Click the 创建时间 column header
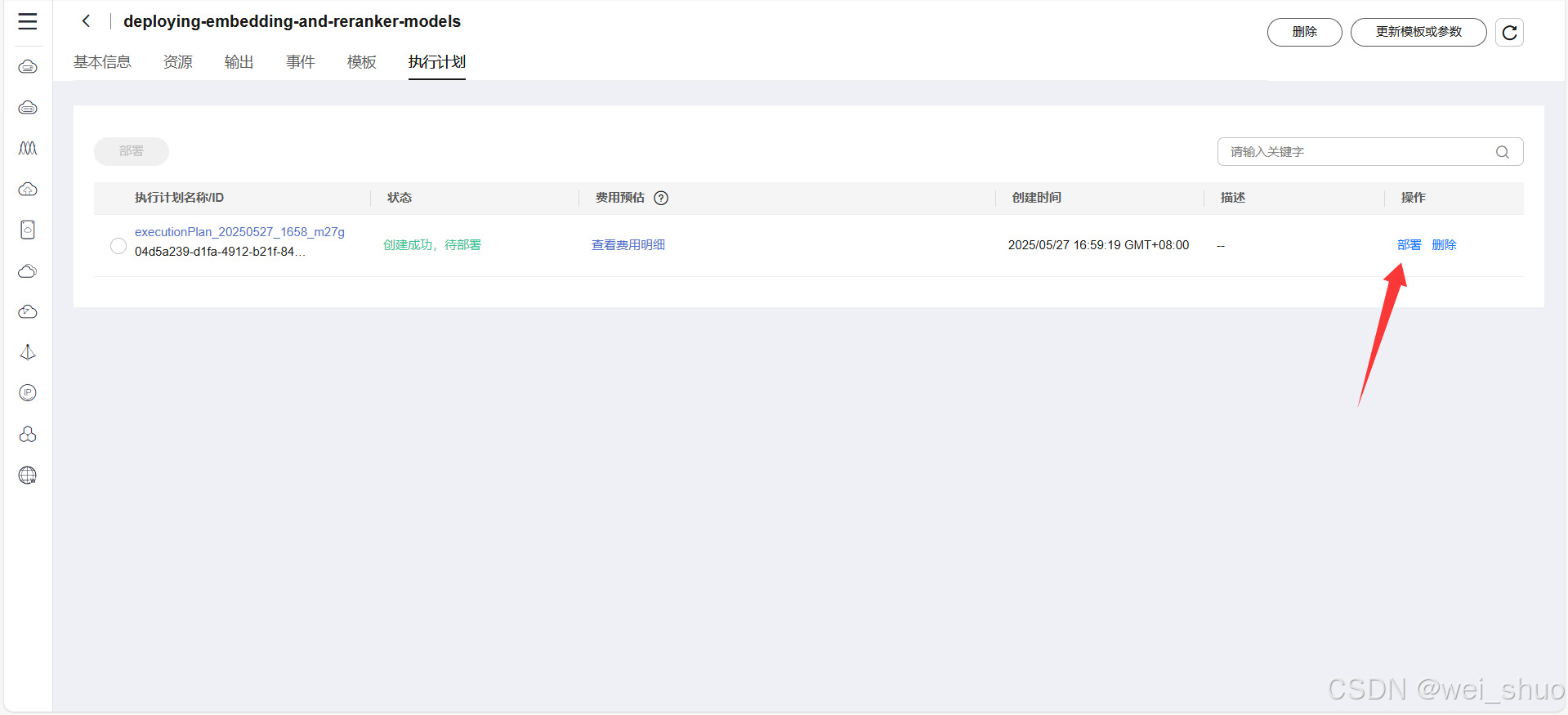 (1036, 198)
